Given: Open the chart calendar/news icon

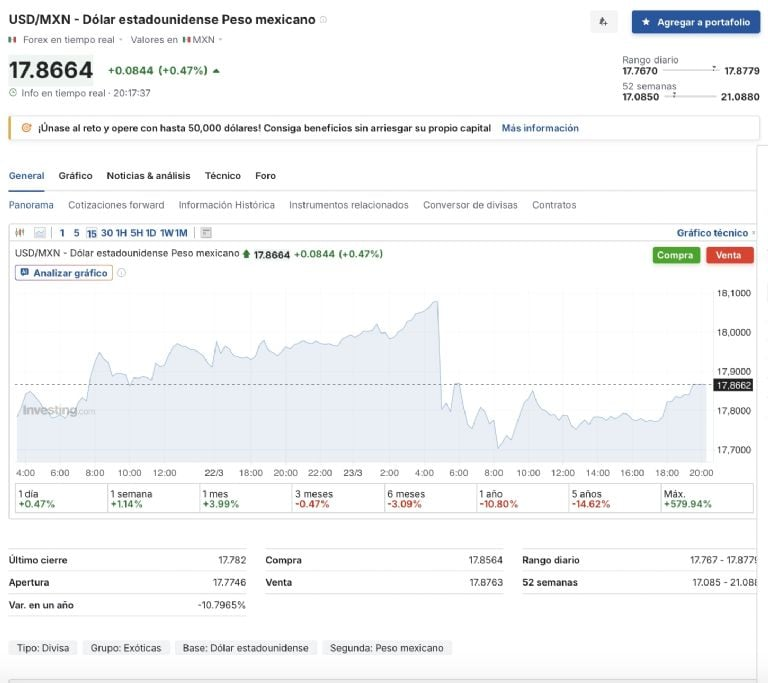Looking at the screenshot, I should click(x=206, y=233).
